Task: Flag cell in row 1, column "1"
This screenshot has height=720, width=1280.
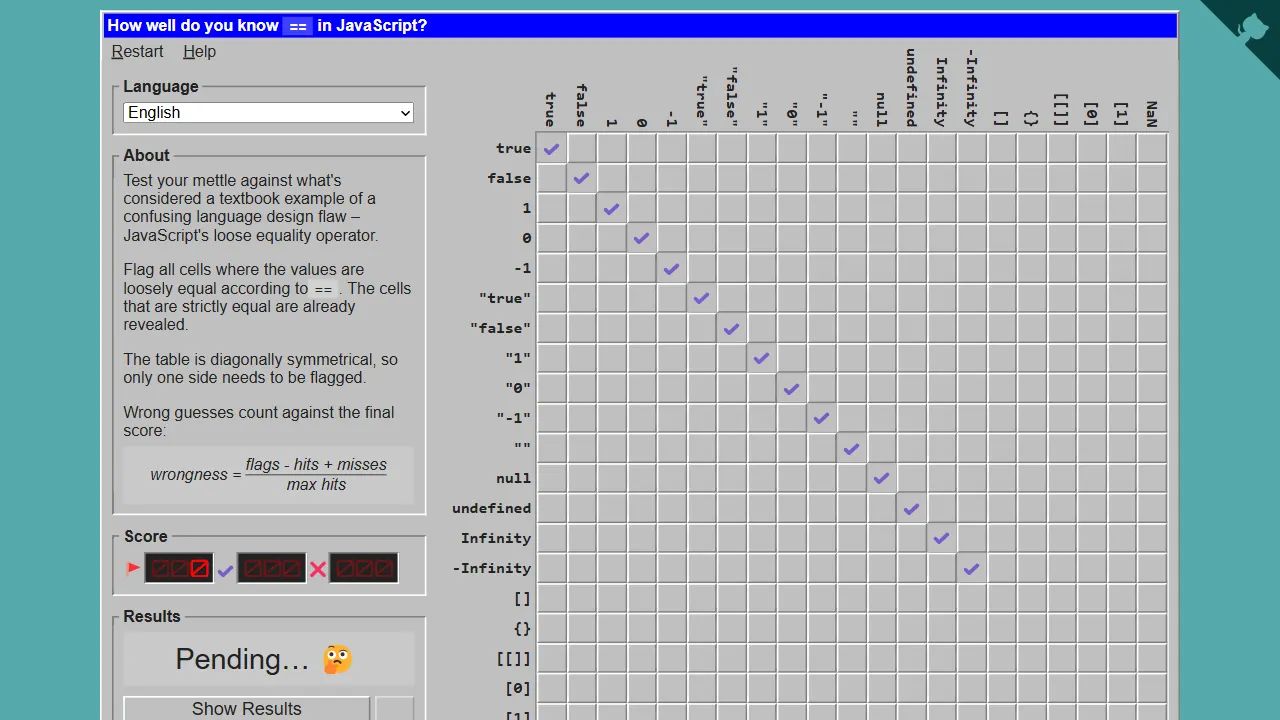Action: point(762,208)
